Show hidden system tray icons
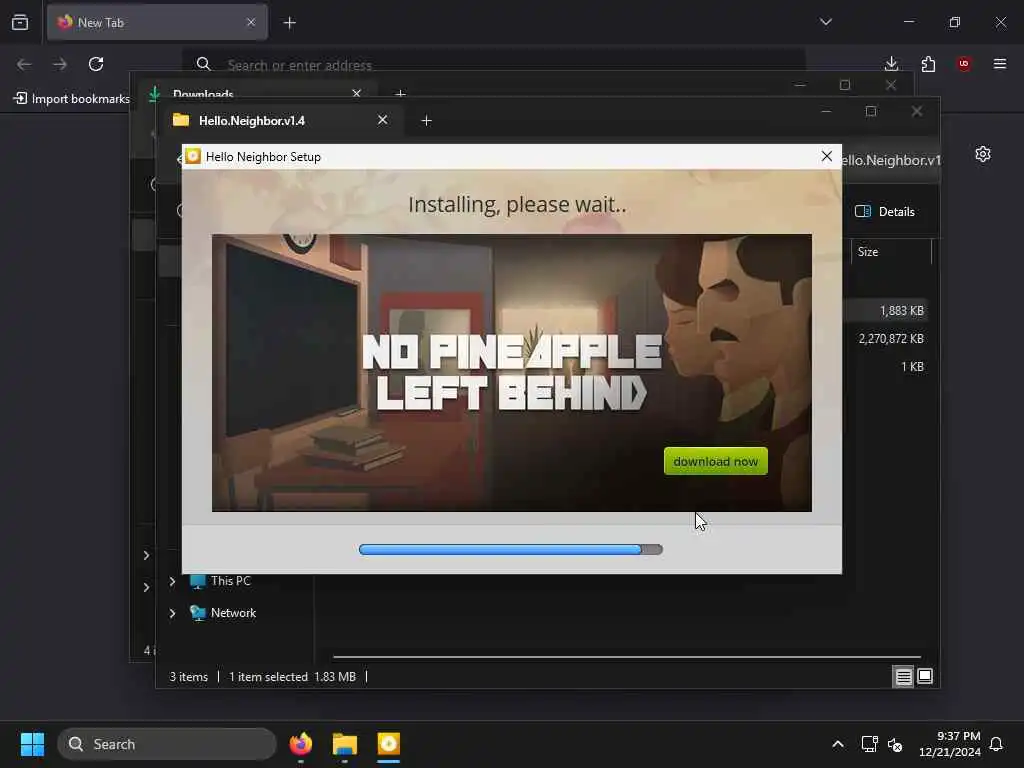Viewport: 1024px width, 768px height. point(838,744)
